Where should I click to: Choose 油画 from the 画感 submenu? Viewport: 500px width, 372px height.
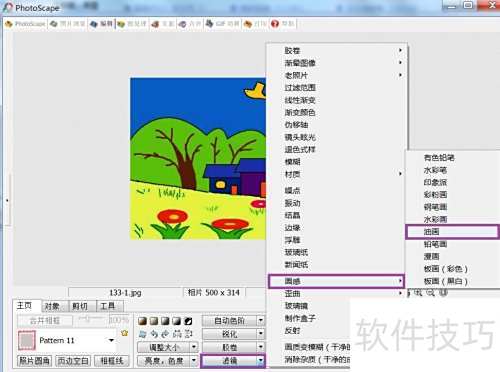point(452,232)
